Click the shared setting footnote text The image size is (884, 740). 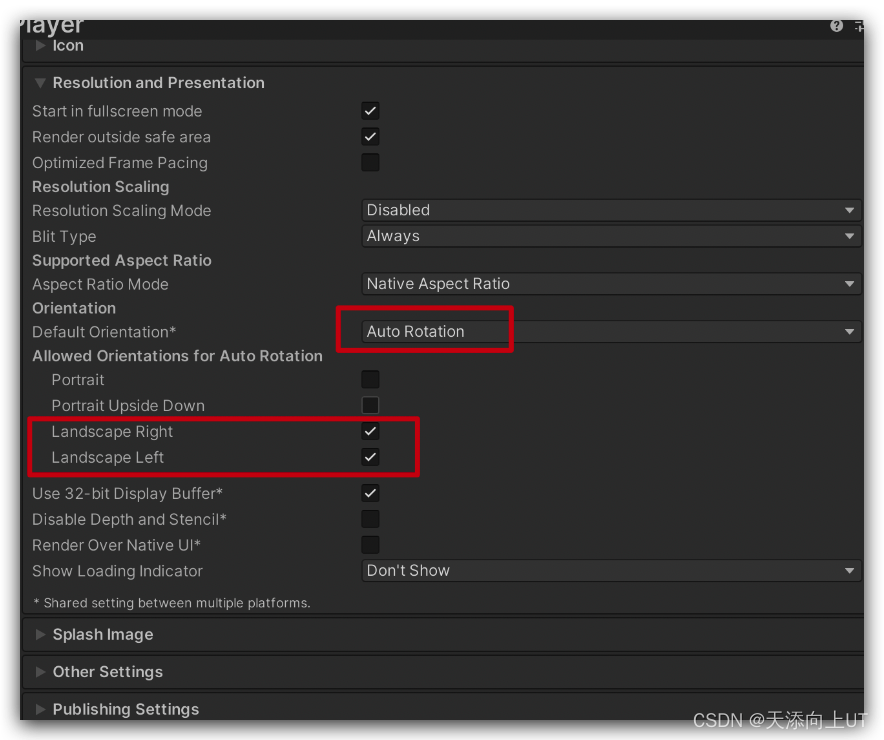[x=172, y=603]
